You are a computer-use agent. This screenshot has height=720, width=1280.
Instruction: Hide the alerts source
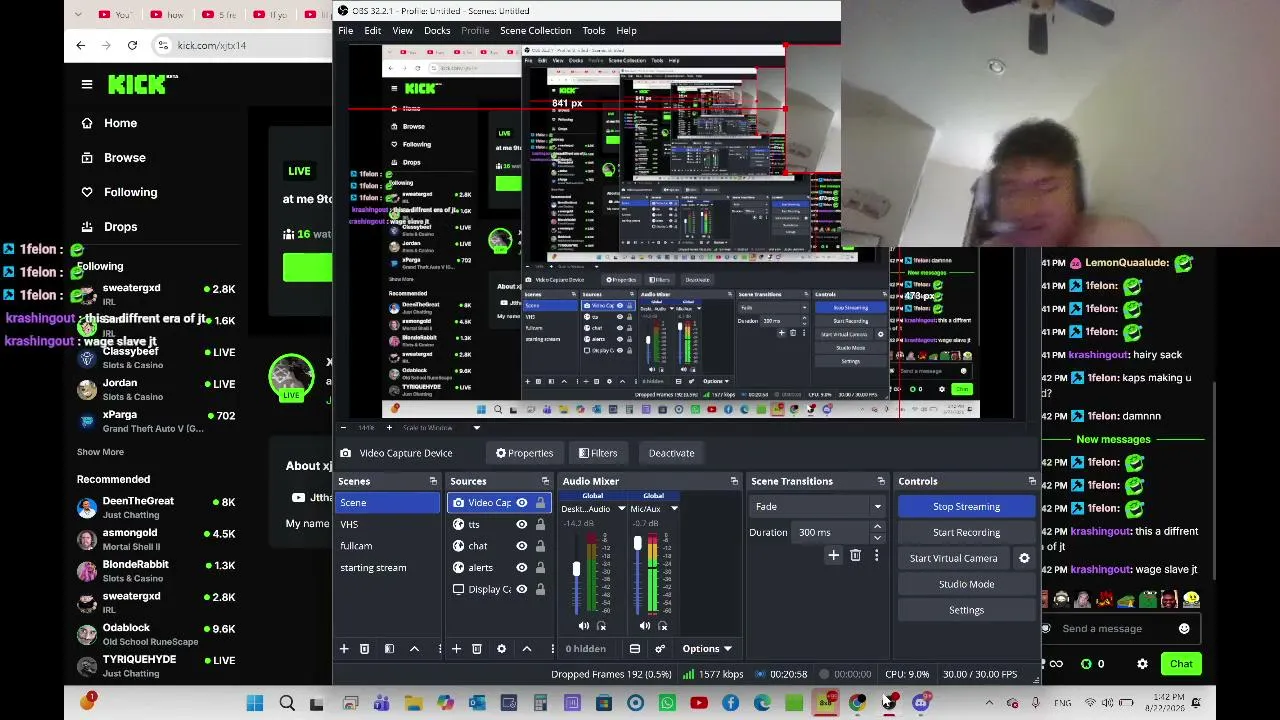(521, 568)
